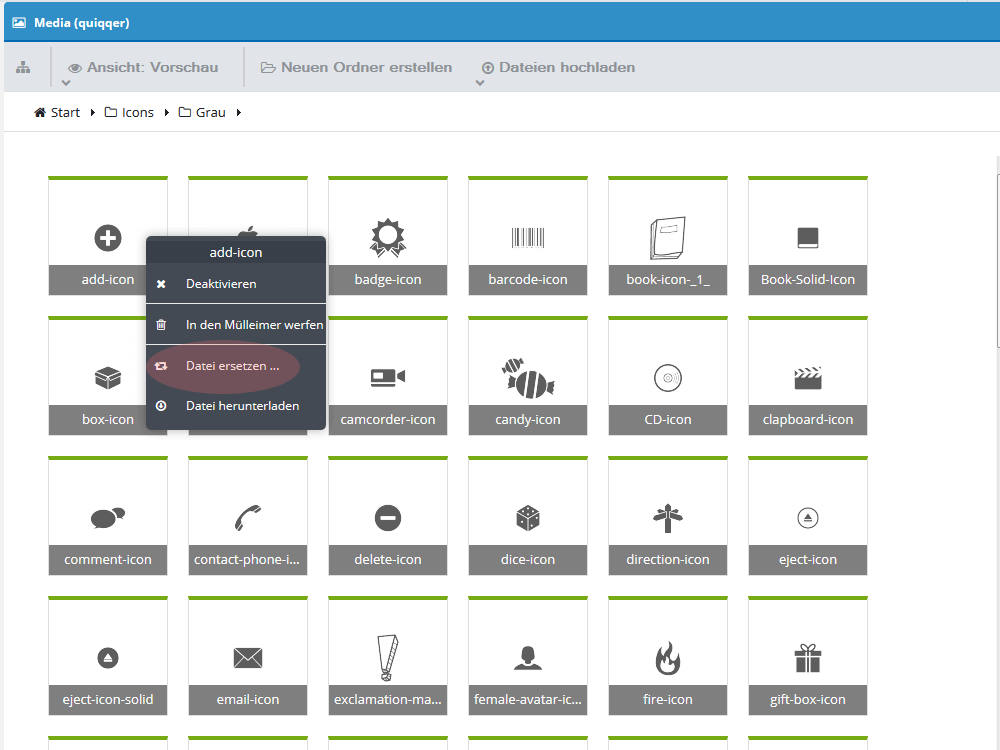Open the dropdown chevron under Dateien hochladen
The width and height of the screenshot is (1000, 750).
pyautogui.click(x=480, y=83)
